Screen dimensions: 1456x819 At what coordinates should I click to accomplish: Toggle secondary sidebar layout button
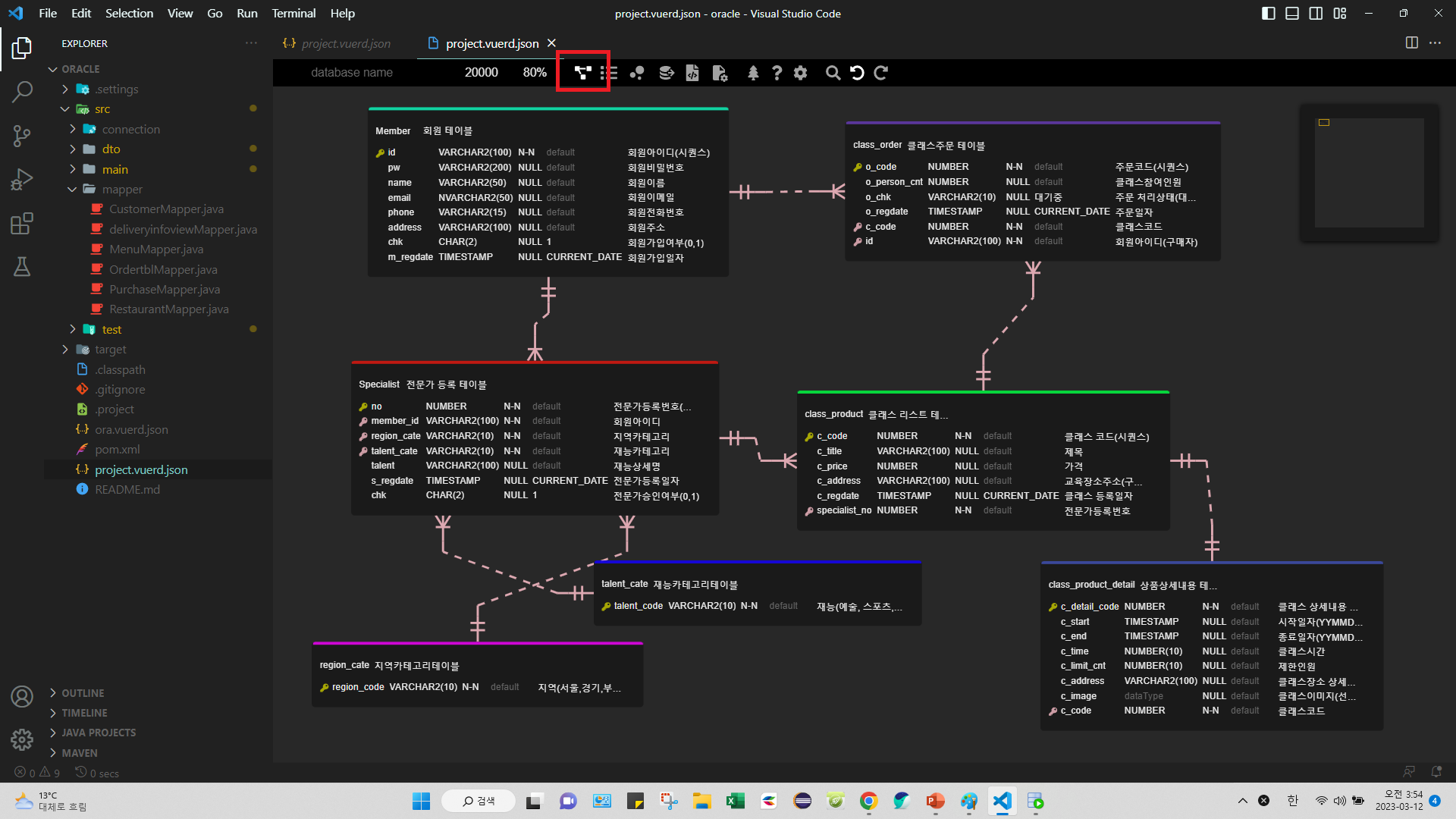click(x=1316, y=14)
